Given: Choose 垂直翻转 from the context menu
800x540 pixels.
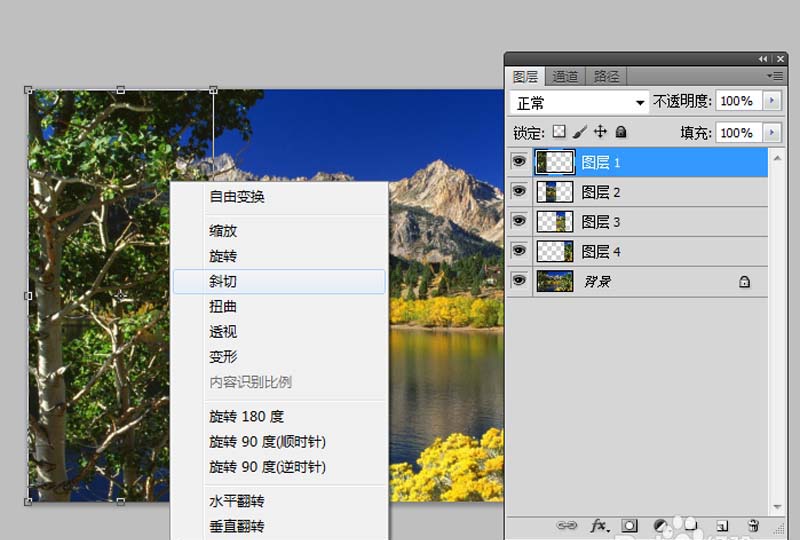Looking at the screenshot, I should pos(279,526).
